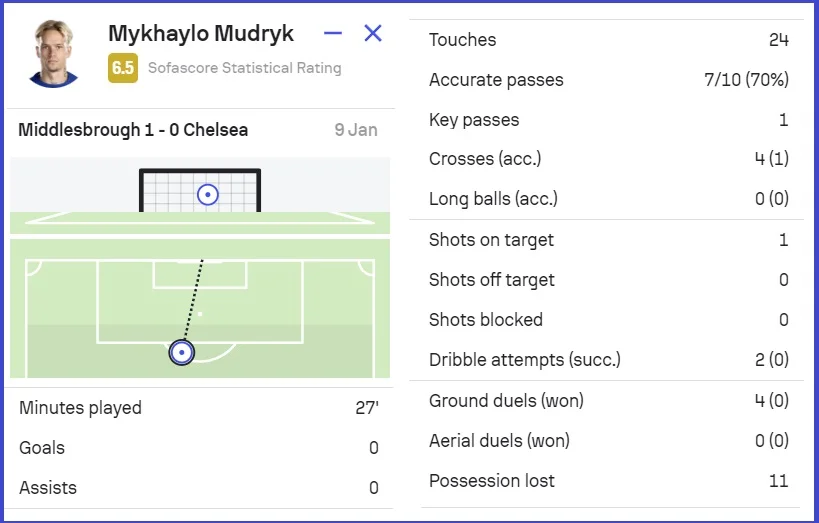Click the Dribble attempts (succ.) row
This screenshot has width=819, height=523.
tap(608, 360)
